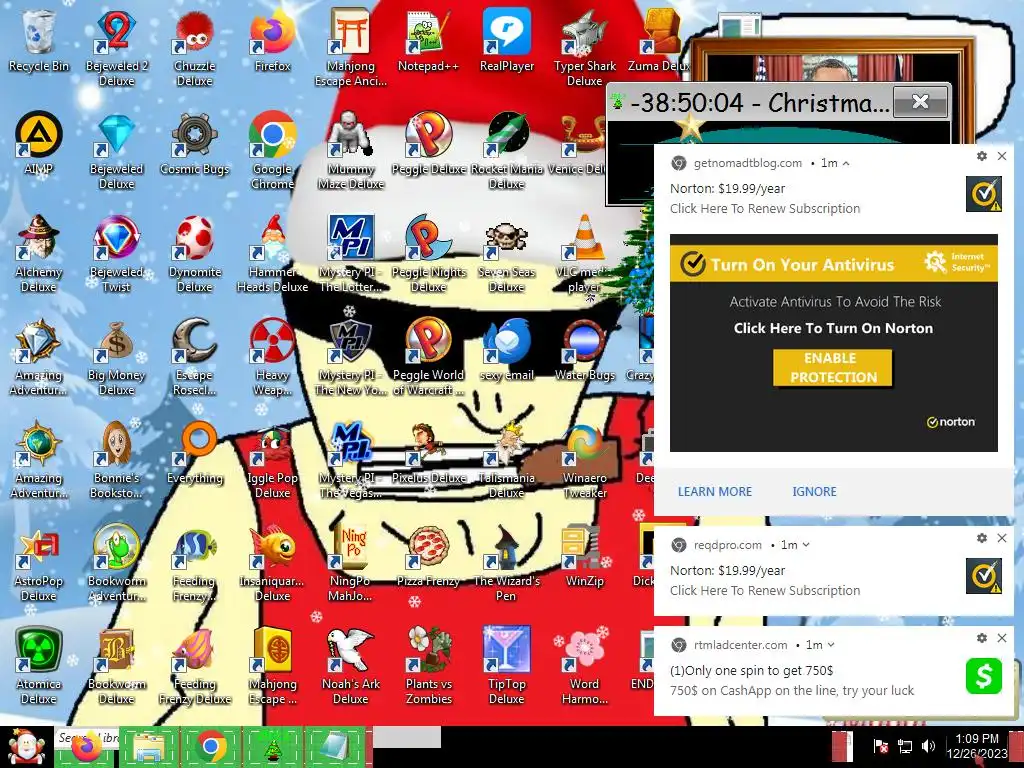The height and width of the screenshot is (768, 1024).
Task: Launch Water Bugs desktop shortcut
Action: pos(584,350)
